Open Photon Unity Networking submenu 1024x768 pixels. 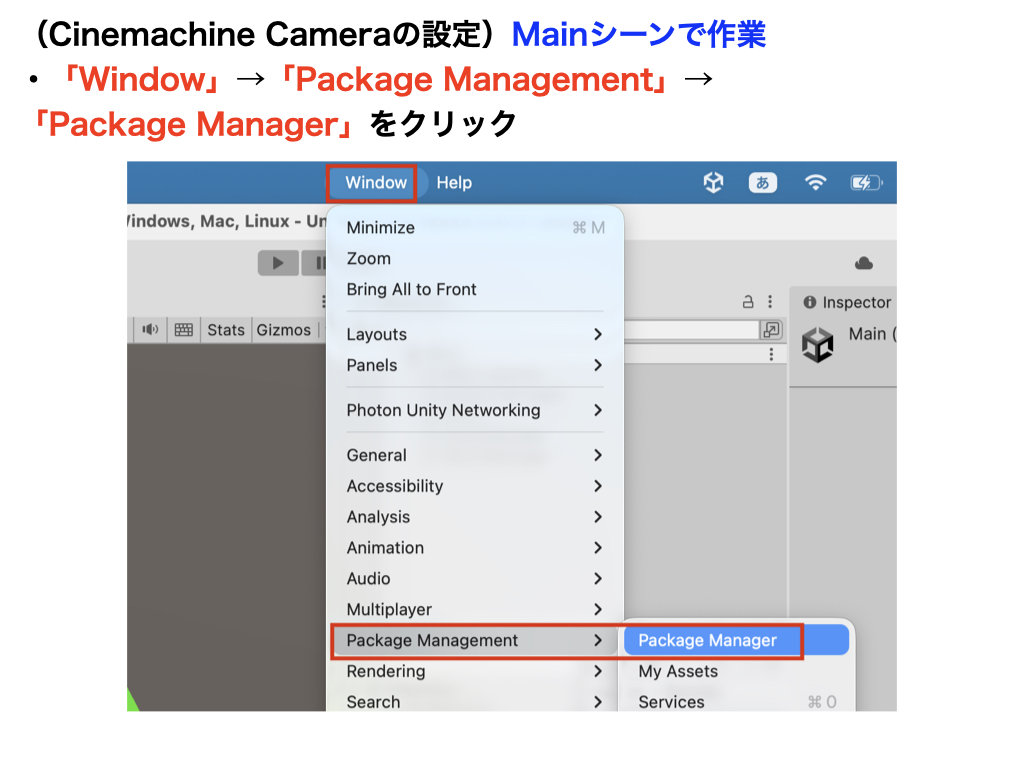(475, 410)
